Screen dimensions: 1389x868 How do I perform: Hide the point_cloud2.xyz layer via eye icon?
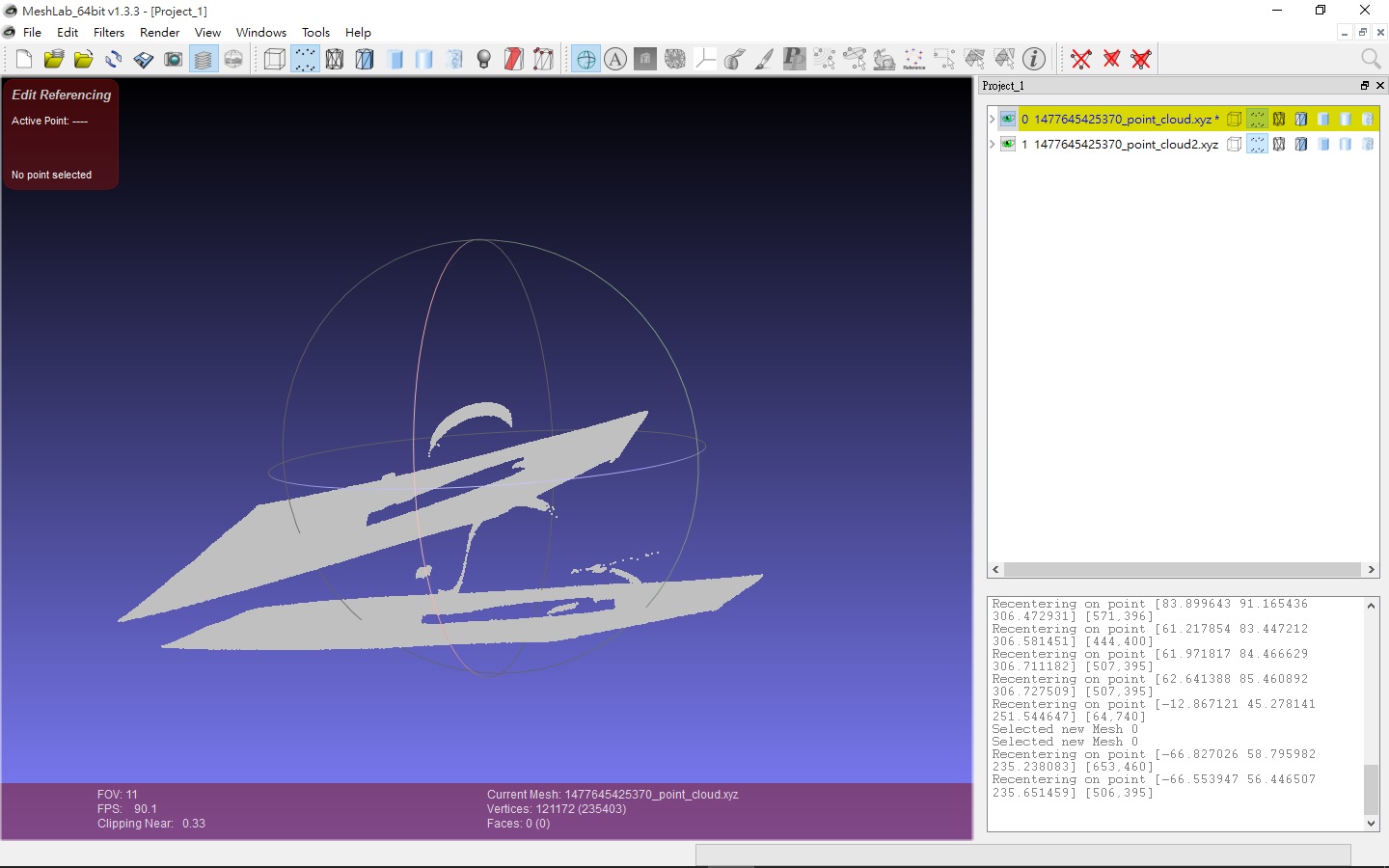[1008, 145]
